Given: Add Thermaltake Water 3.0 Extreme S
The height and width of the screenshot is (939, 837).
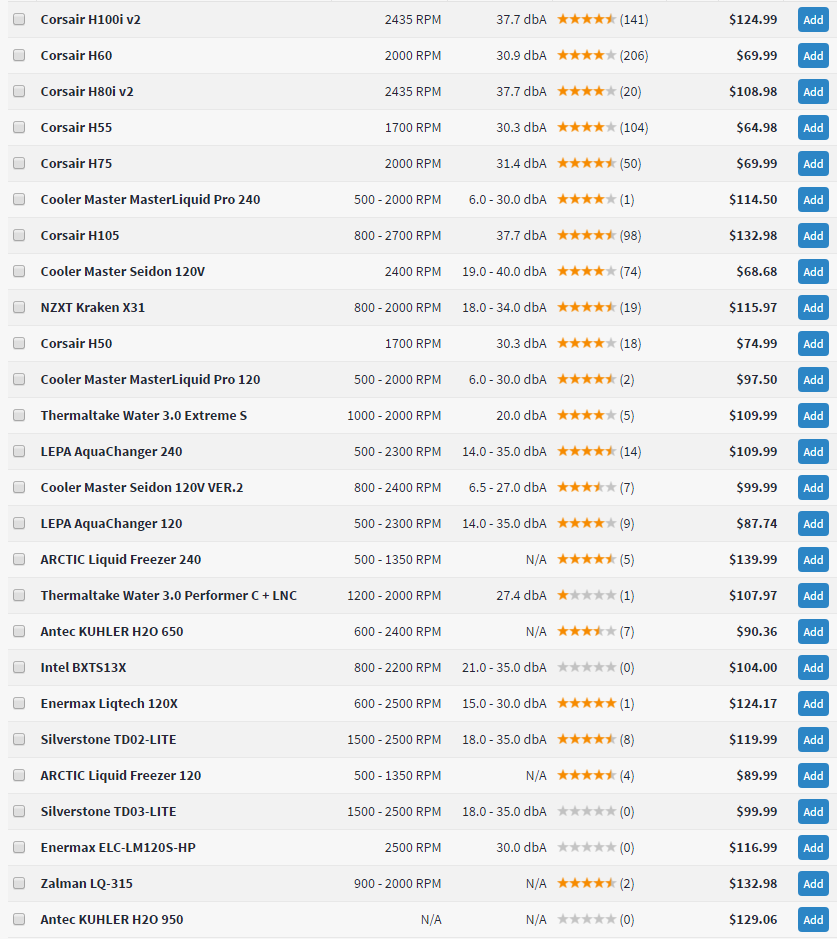Looking at the screenshot, I should (x=813, y=416).
